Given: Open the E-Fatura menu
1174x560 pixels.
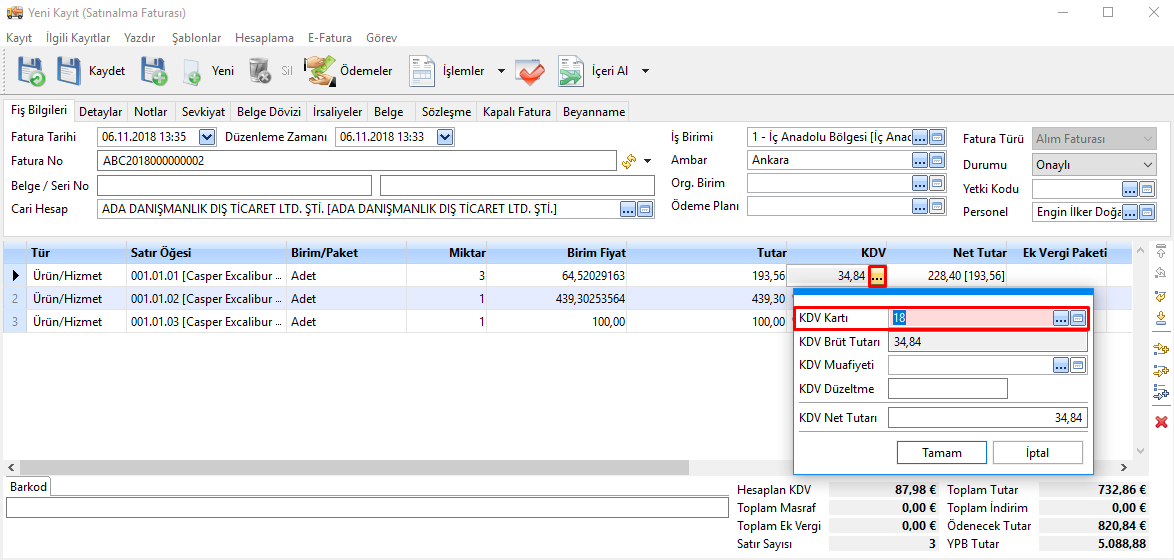Looking at the screenshot, I should click(330, 38).
